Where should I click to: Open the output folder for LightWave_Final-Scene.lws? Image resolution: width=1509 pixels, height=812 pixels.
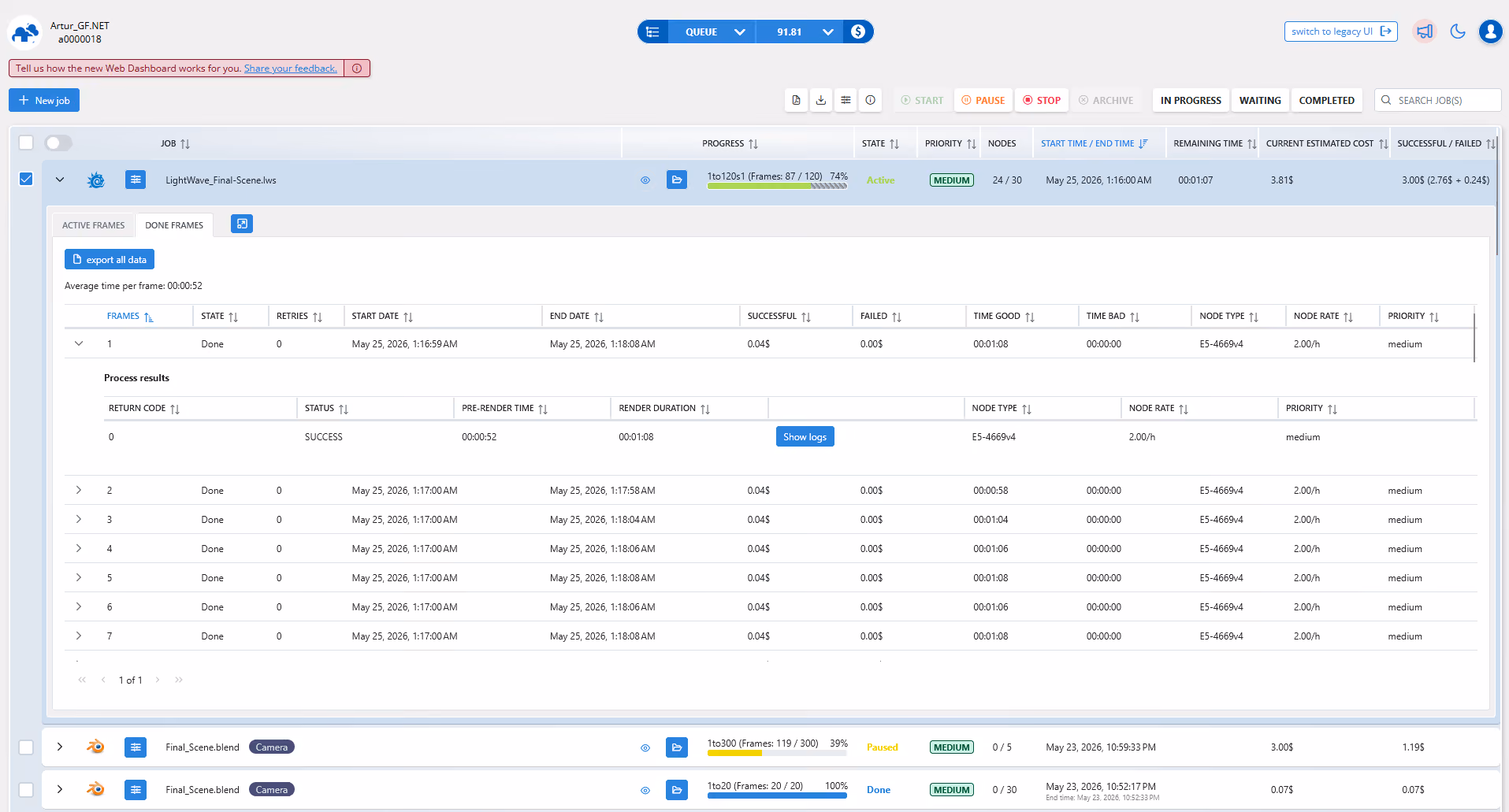[676, 180]
